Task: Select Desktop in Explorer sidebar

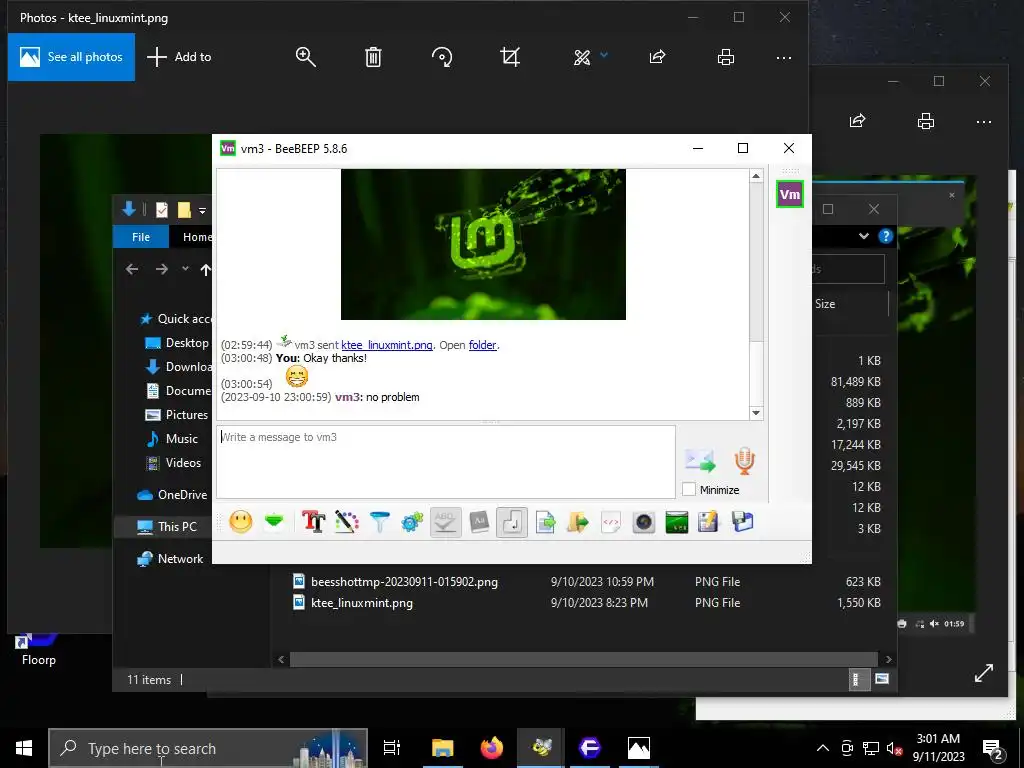Action: [x=177, y=343]
